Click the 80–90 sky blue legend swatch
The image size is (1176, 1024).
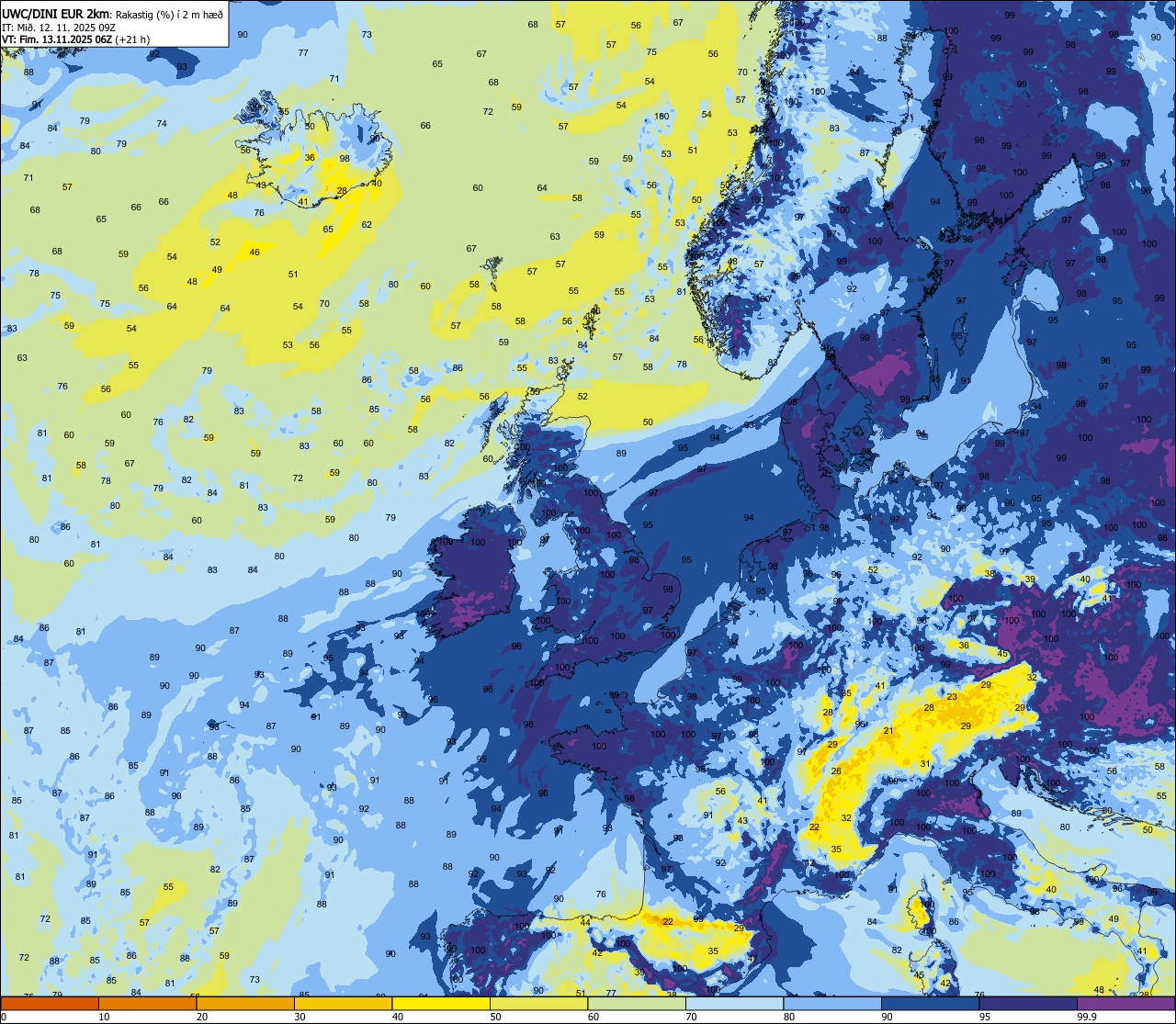[x=832, y=1003]
